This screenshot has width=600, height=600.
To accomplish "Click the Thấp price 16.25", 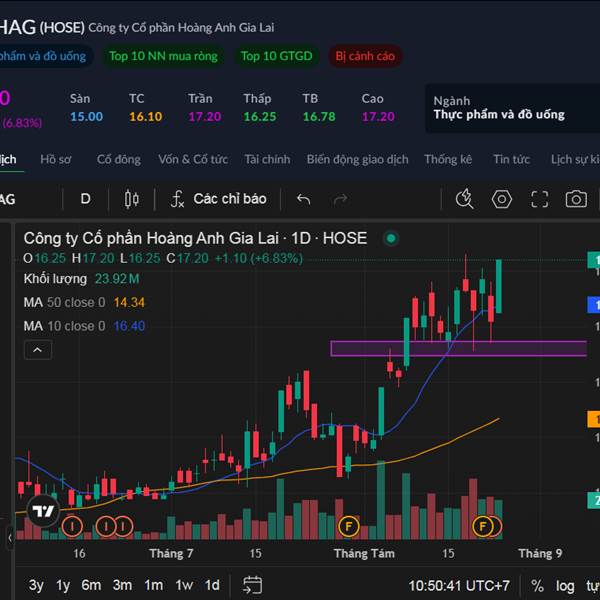I will (260, 117).
